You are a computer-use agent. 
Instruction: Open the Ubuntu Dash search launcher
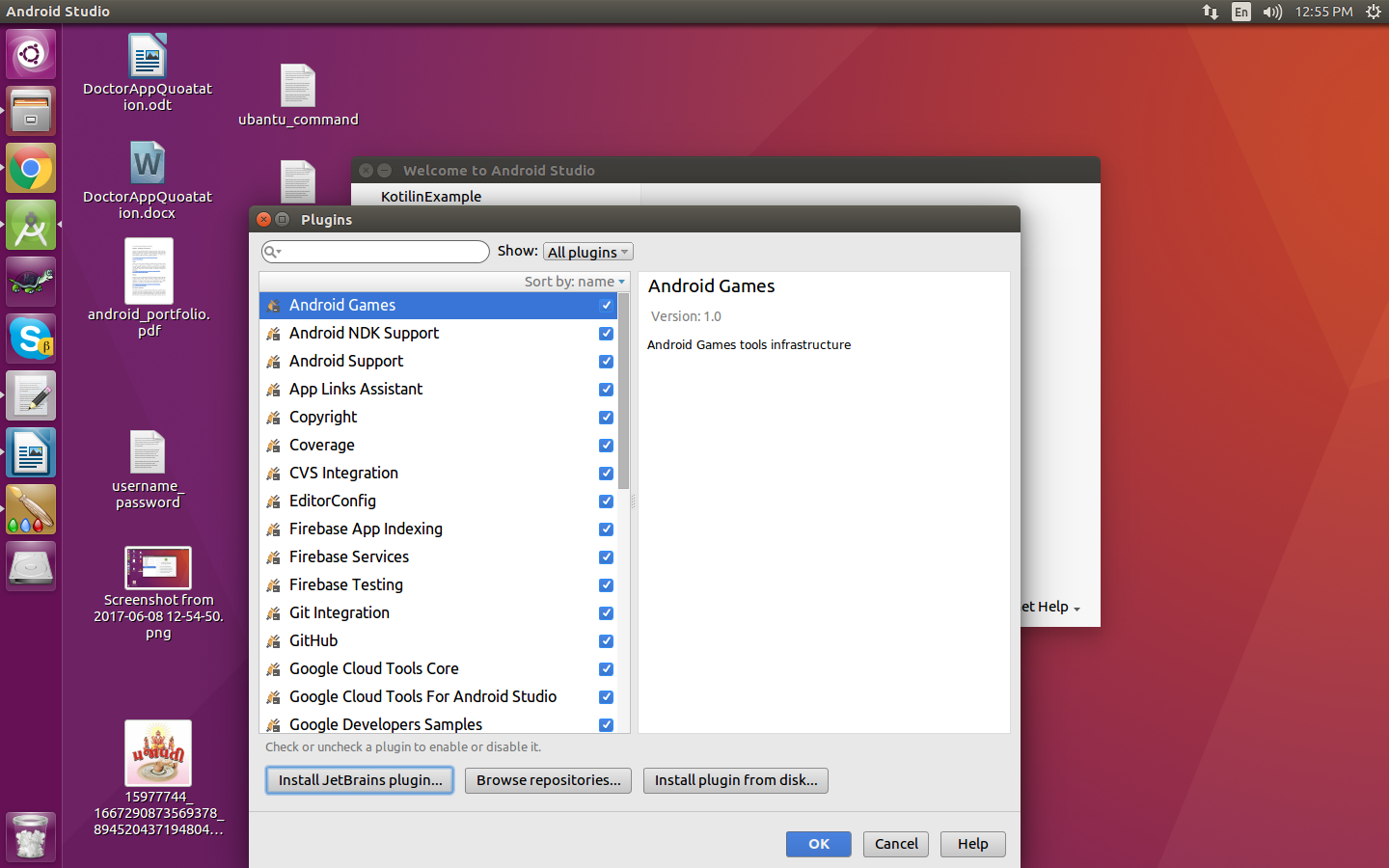(31, 54)
